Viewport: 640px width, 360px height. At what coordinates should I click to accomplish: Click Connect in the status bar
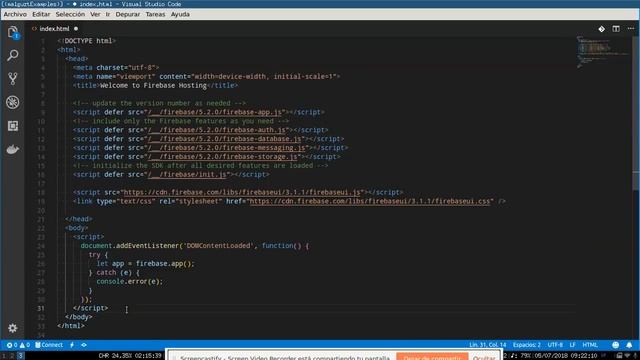49,345
